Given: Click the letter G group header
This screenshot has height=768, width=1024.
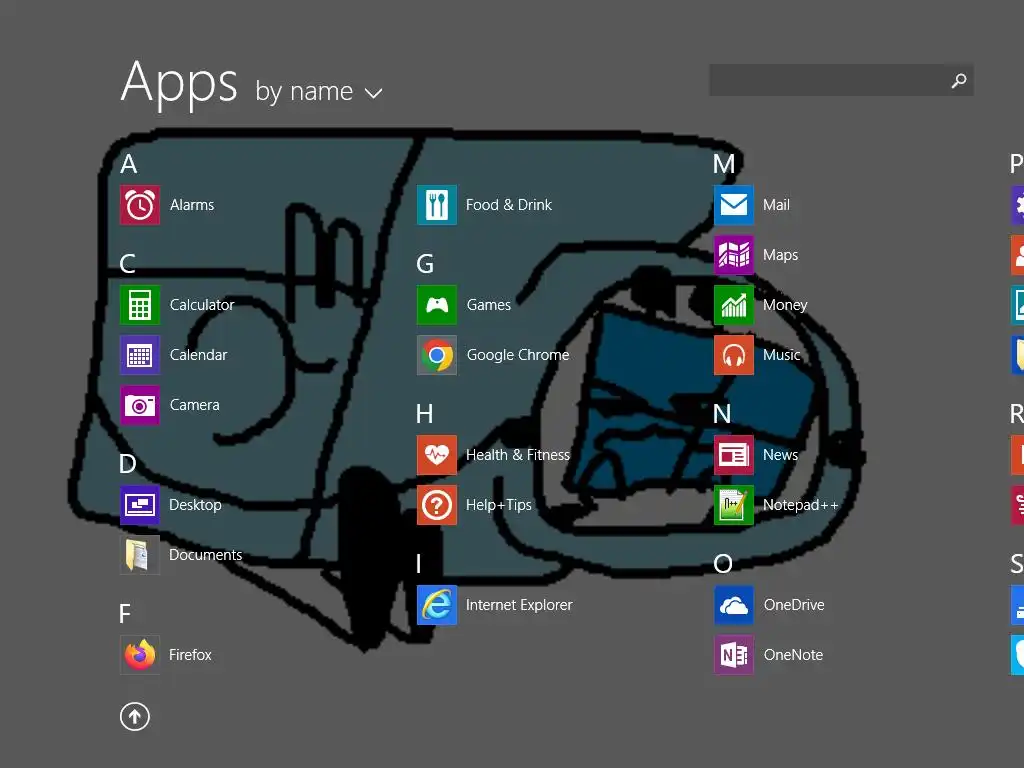Looking at the screenshot, I should [425, 264].
